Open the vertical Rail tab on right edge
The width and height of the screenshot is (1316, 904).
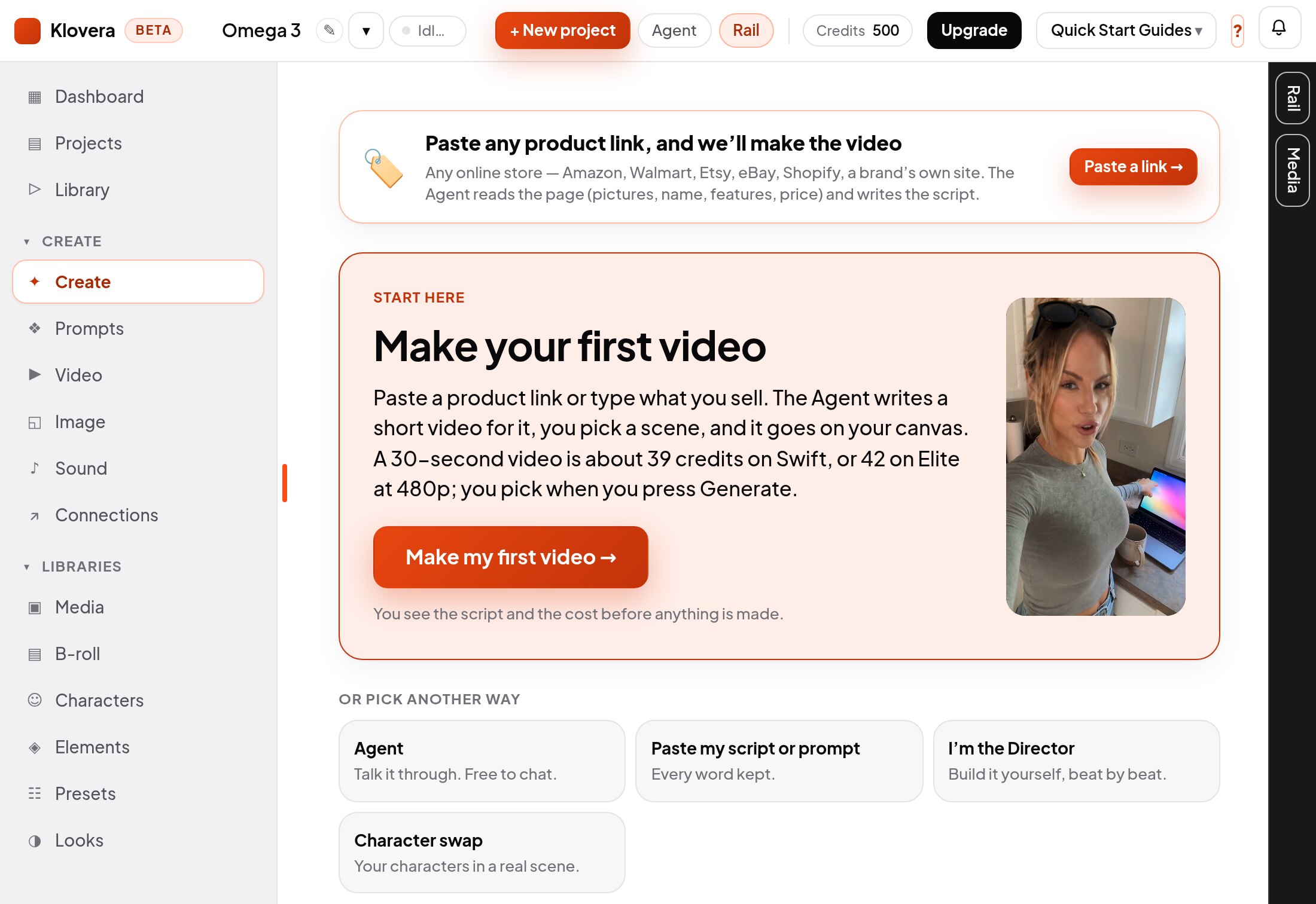tap(1292, 98)
